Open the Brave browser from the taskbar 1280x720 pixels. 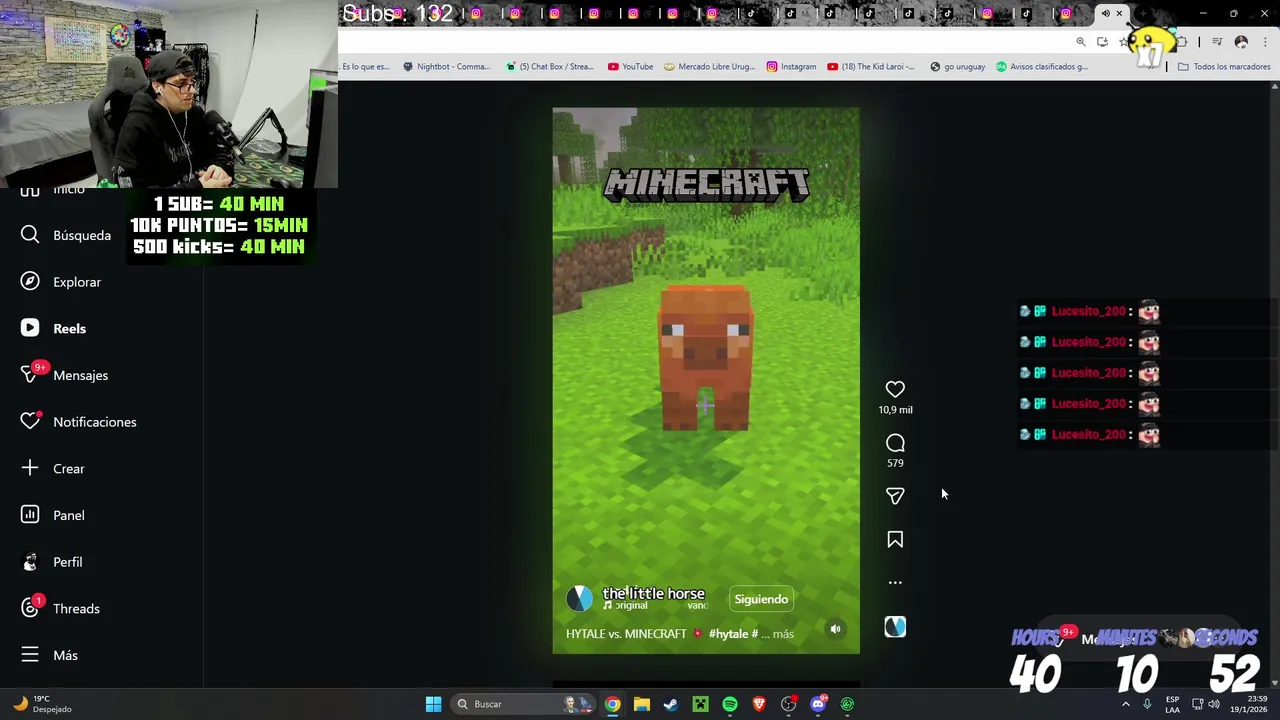click(759, 704)
